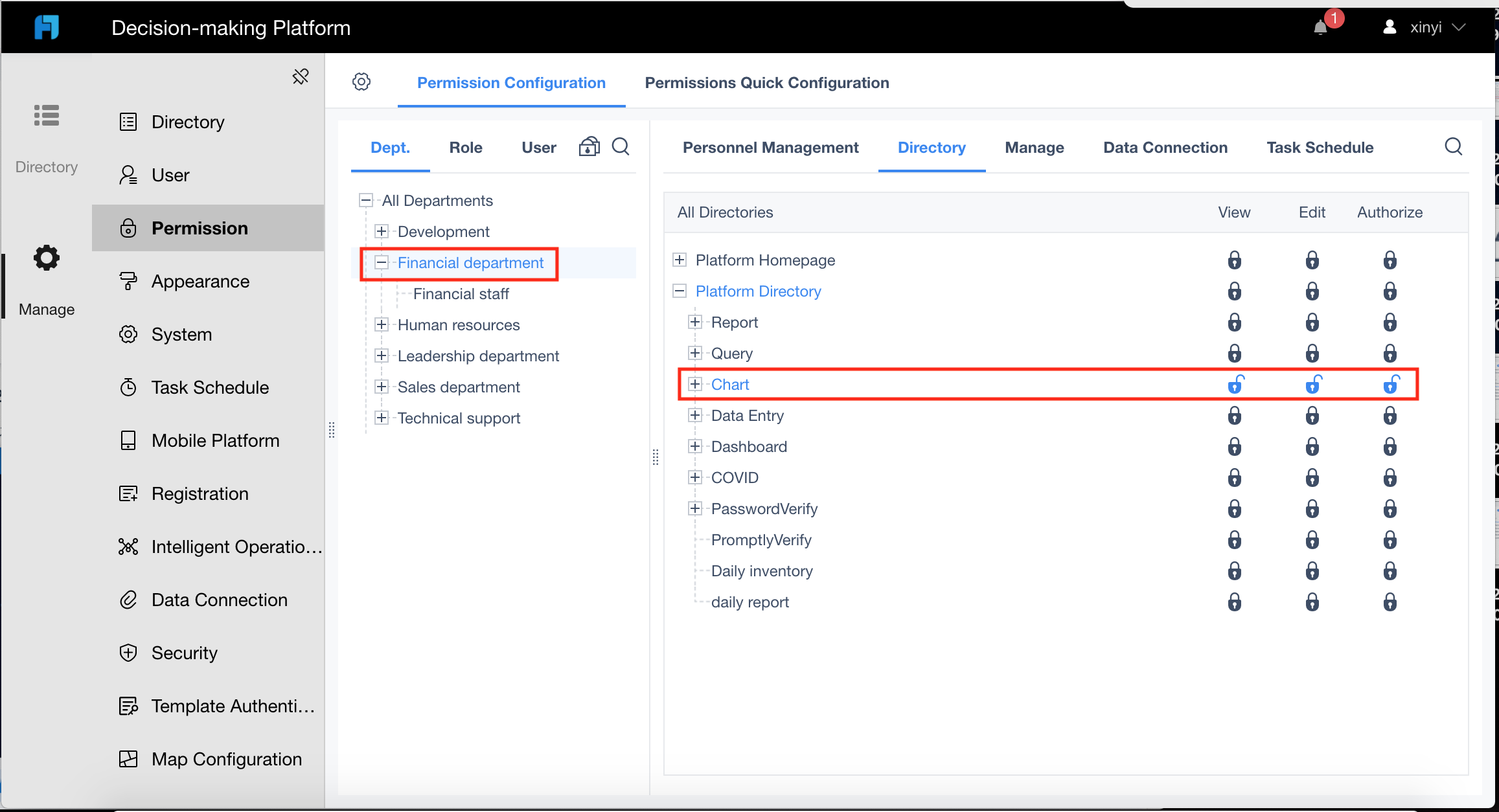1499x812 pixels.
Task: Click the search icon in department panel
Action: (621, 146)
